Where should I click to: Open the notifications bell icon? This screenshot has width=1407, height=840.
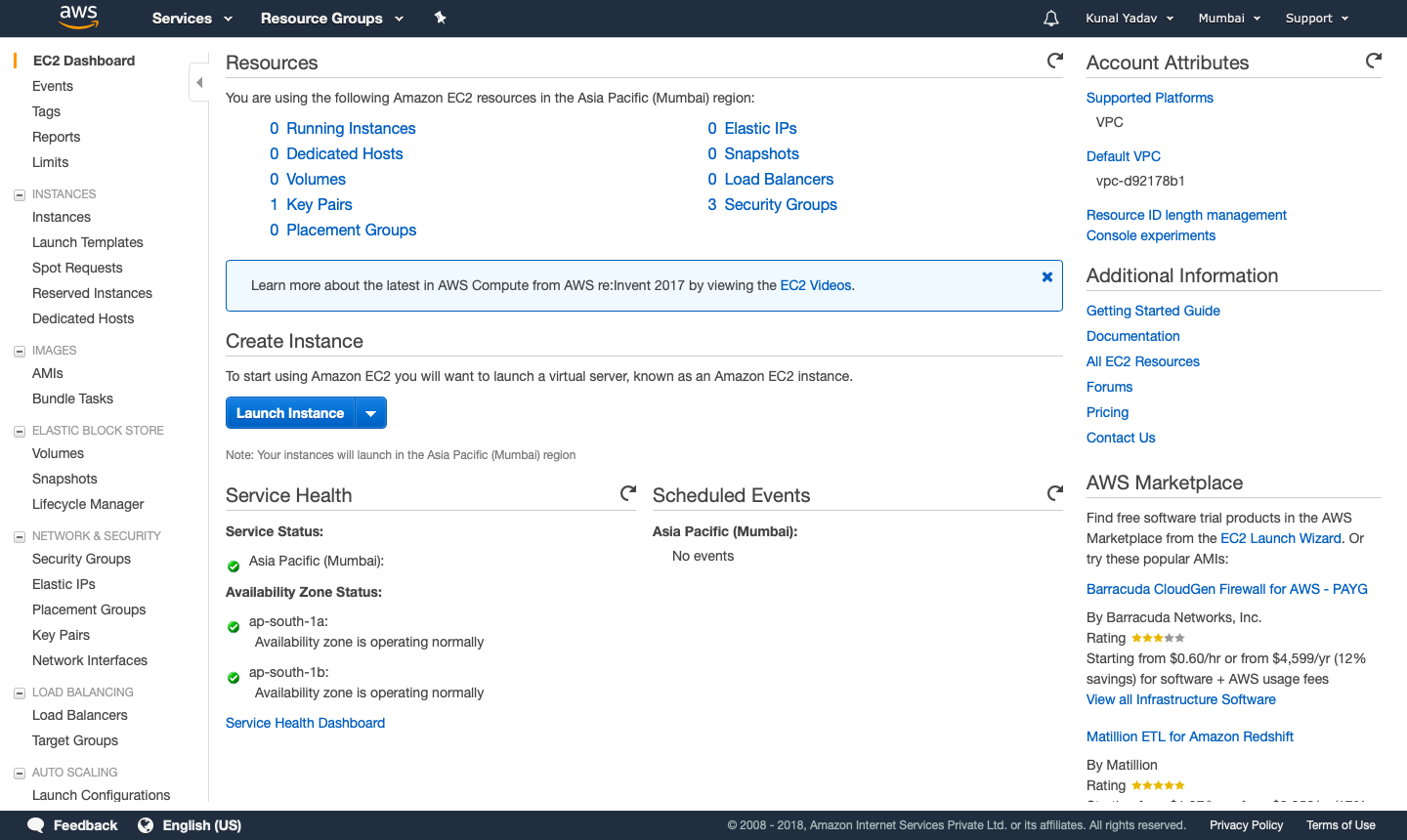click(x=1051, y=19)
